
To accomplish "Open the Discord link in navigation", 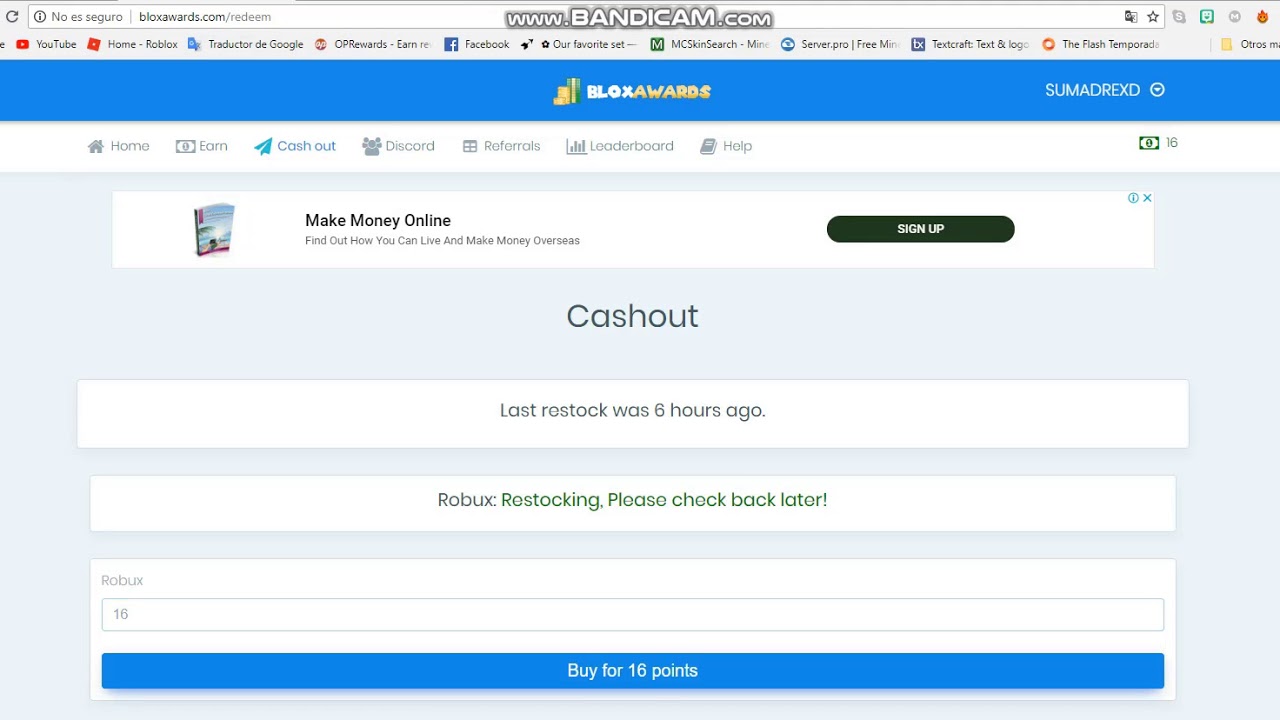I will point(398,146).
